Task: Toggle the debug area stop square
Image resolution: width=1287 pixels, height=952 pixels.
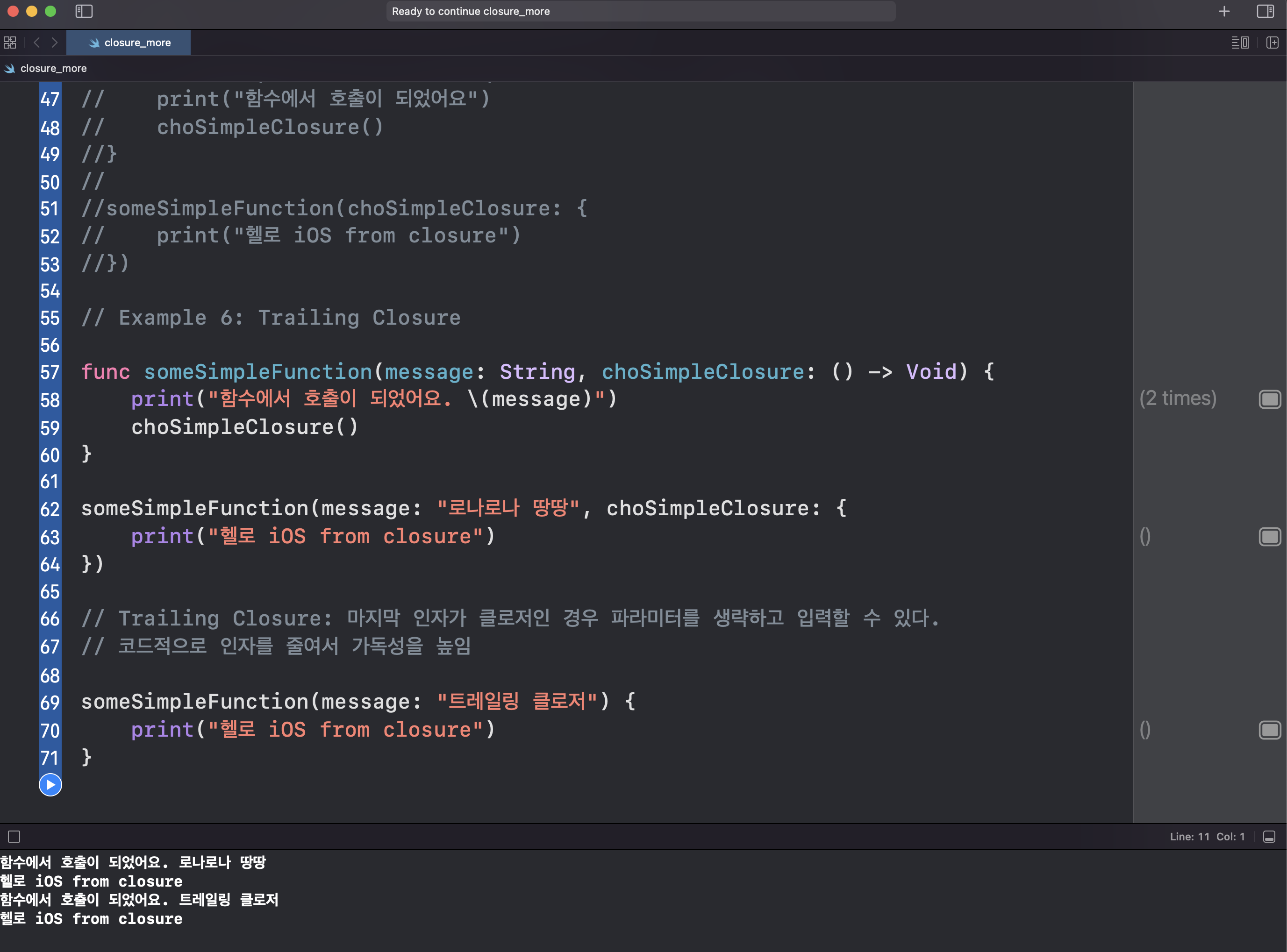Action: [x=14, y=837]
